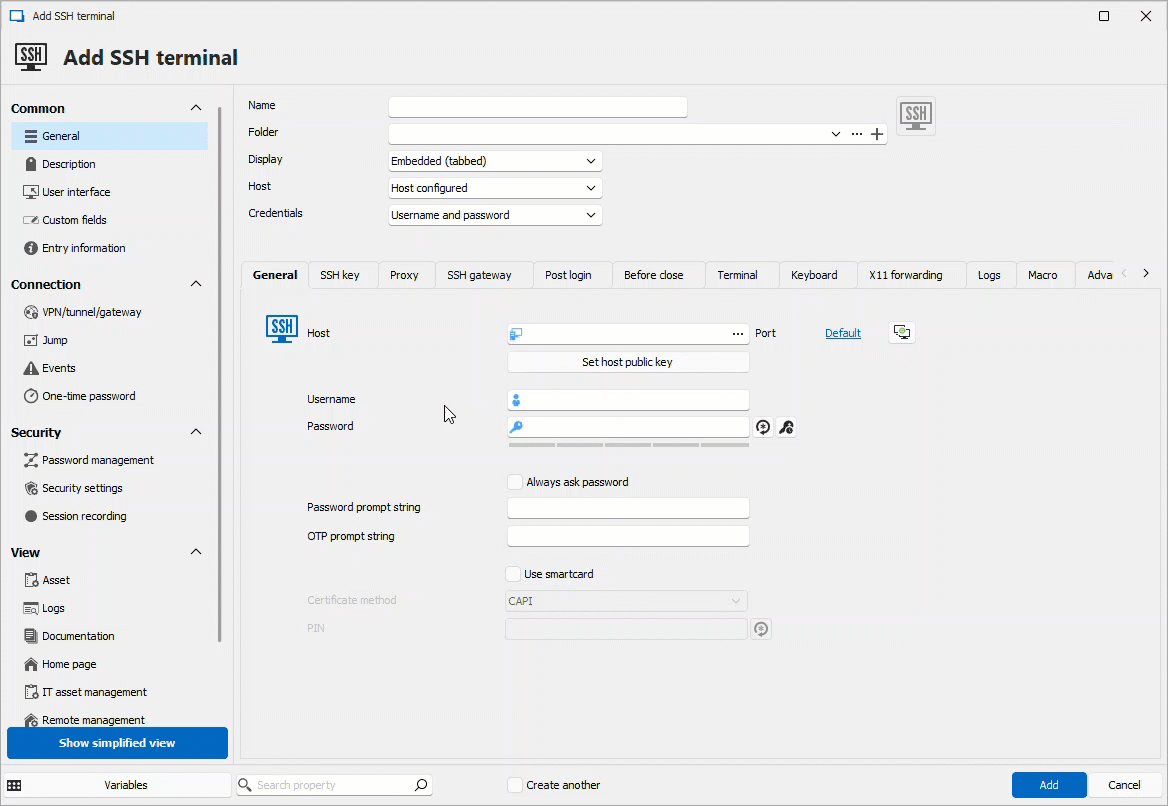
Task: Open the variables grid icon at bottom left
Action: click(x=14, y=785)
